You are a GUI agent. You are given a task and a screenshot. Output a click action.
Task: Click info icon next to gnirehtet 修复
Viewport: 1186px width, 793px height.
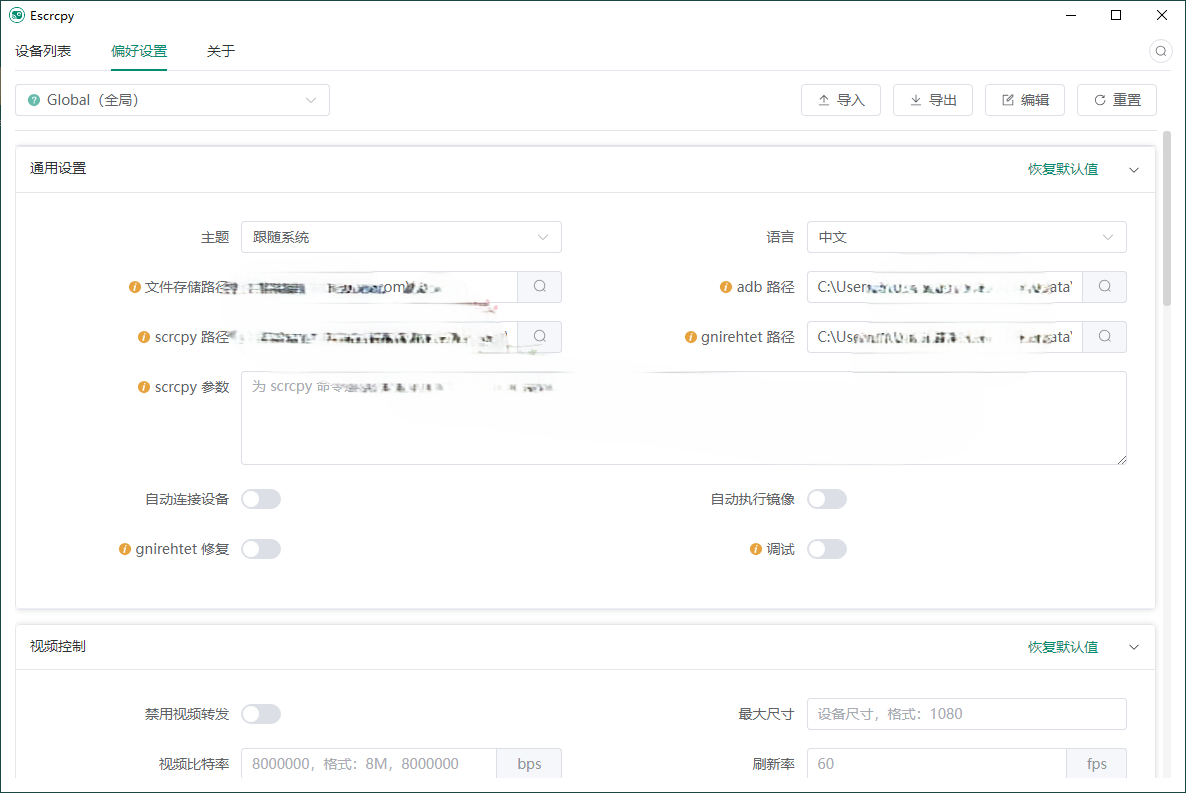(x=125, y=549)
